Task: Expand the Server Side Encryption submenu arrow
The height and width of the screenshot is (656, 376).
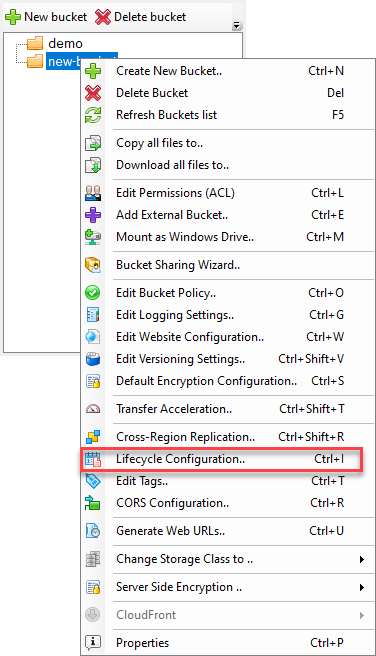Action: [362, 587]
